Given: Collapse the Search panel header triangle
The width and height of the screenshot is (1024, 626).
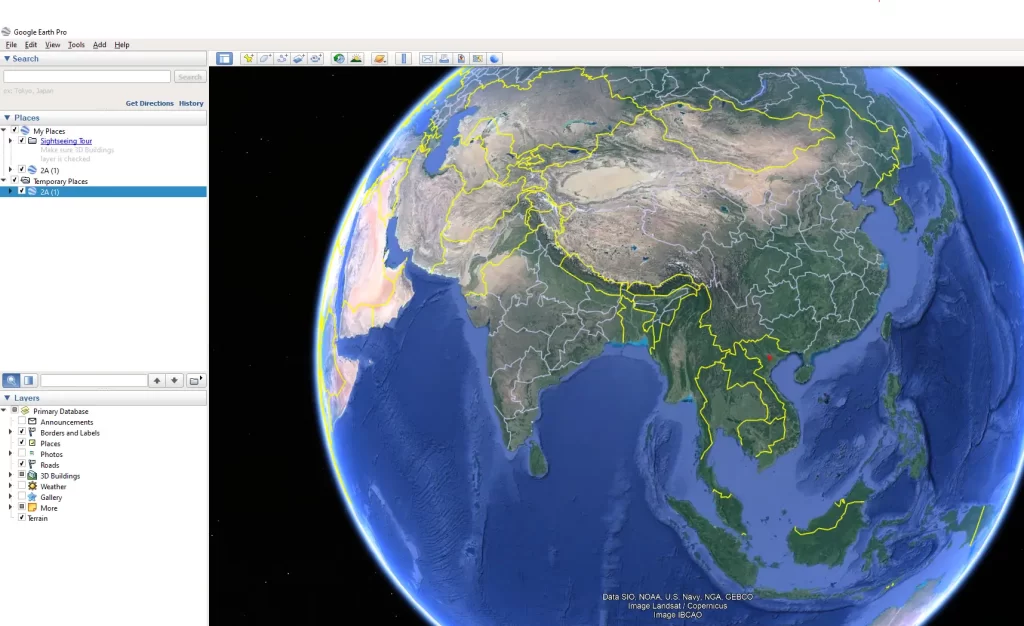Looking at the screenshot, I should [x=7, y=59].
